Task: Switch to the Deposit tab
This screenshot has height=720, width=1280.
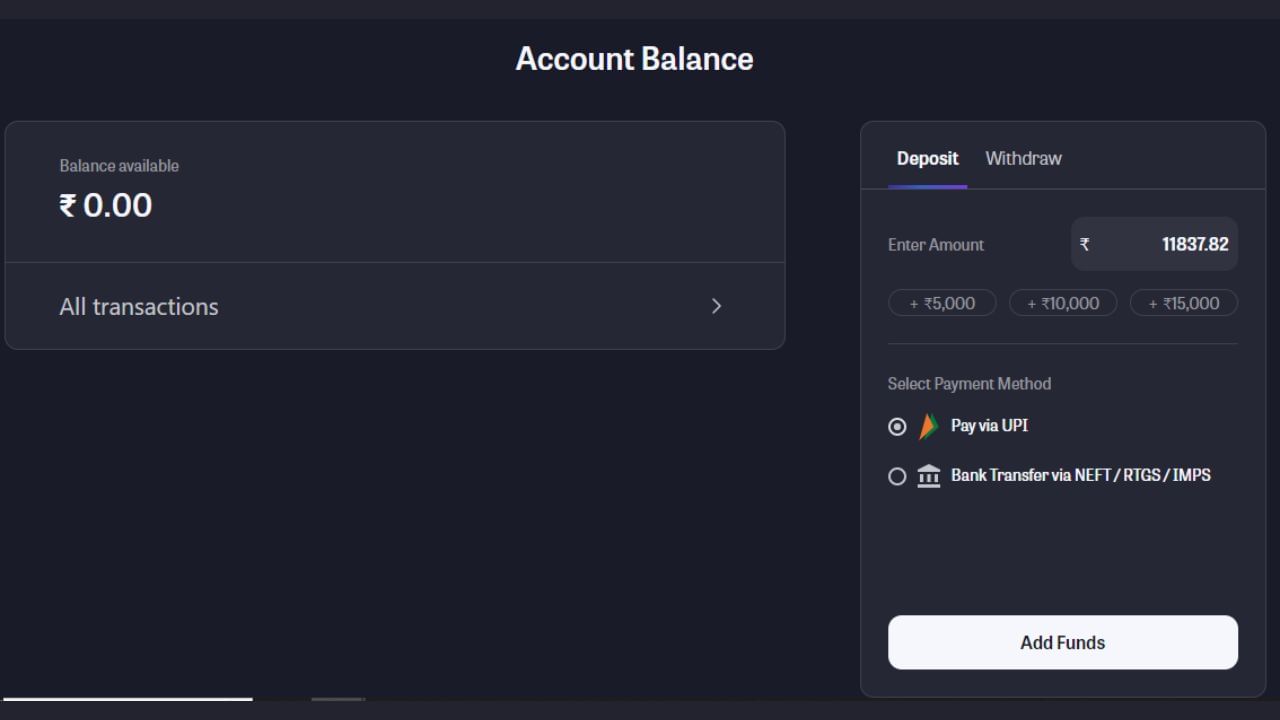Action: point(927,158)
